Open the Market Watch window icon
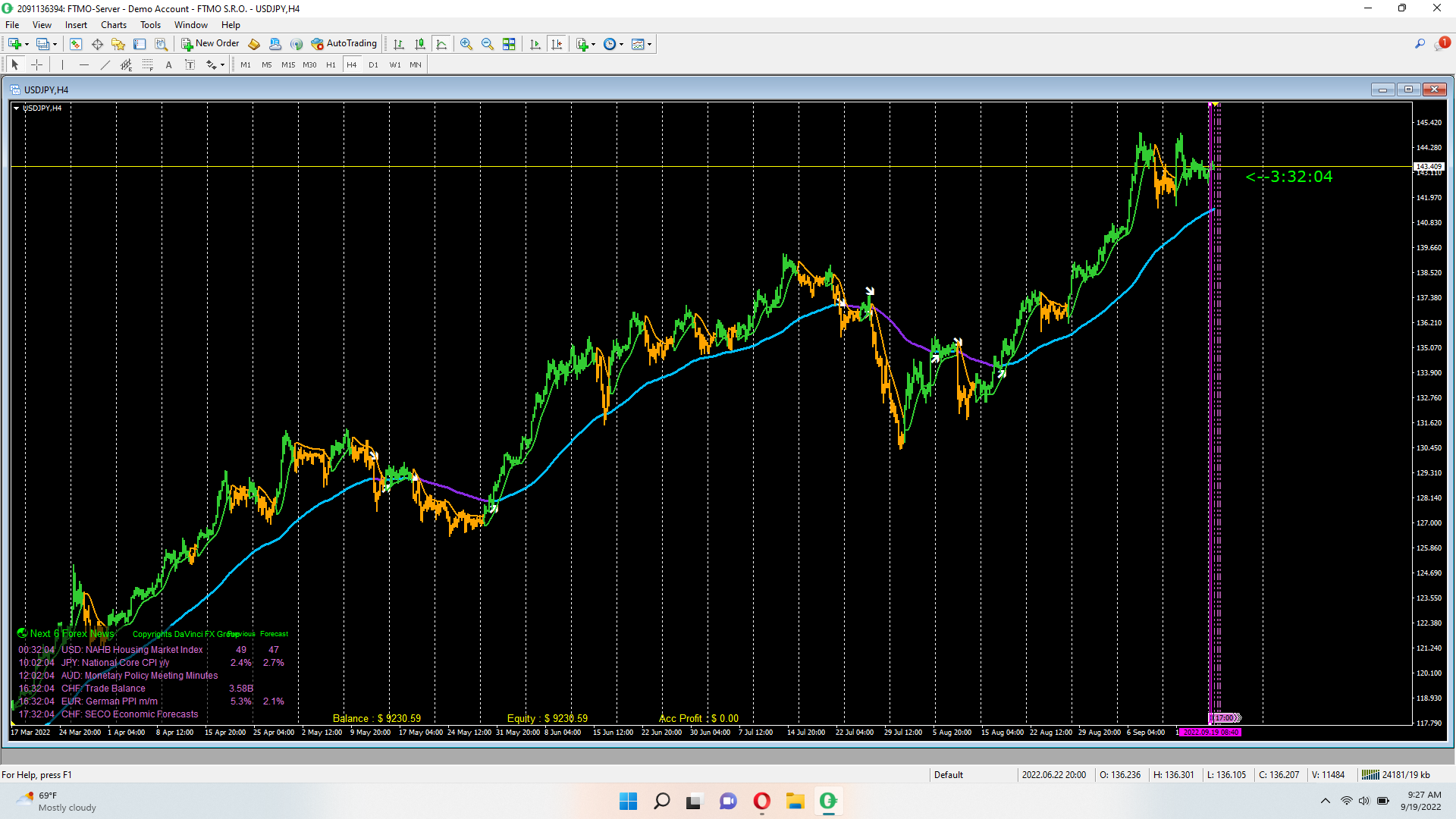The width and height of the screenshot is (1456, 819). point(76,44)
